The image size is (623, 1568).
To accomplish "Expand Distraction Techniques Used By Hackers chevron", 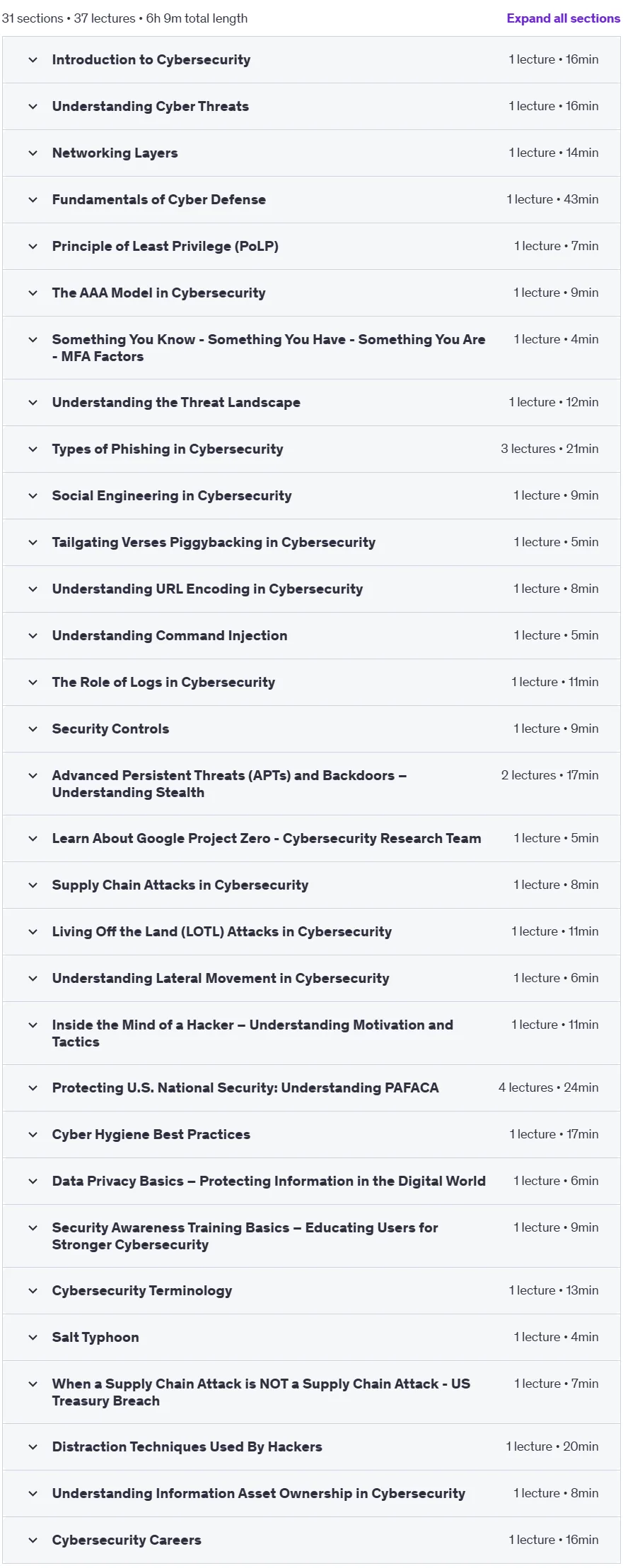I will pyautogui.click(x=33, y=1447).
